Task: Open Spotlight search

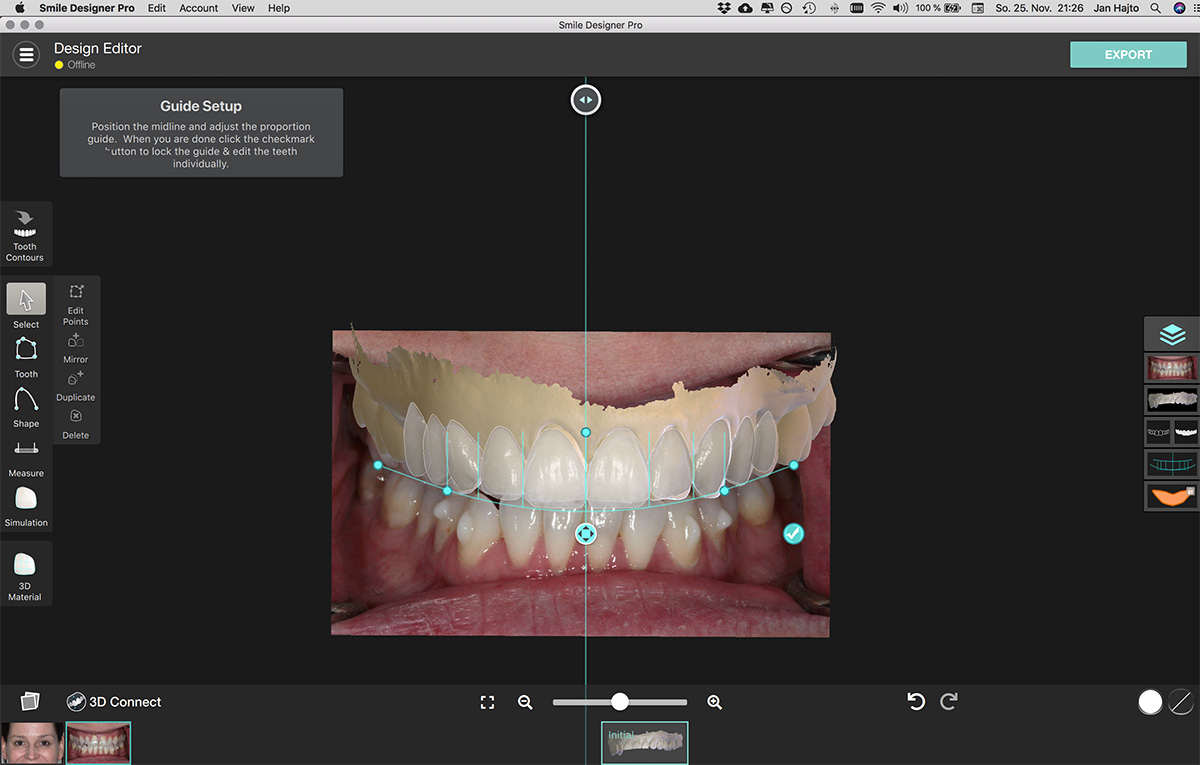Action: 1155,8
